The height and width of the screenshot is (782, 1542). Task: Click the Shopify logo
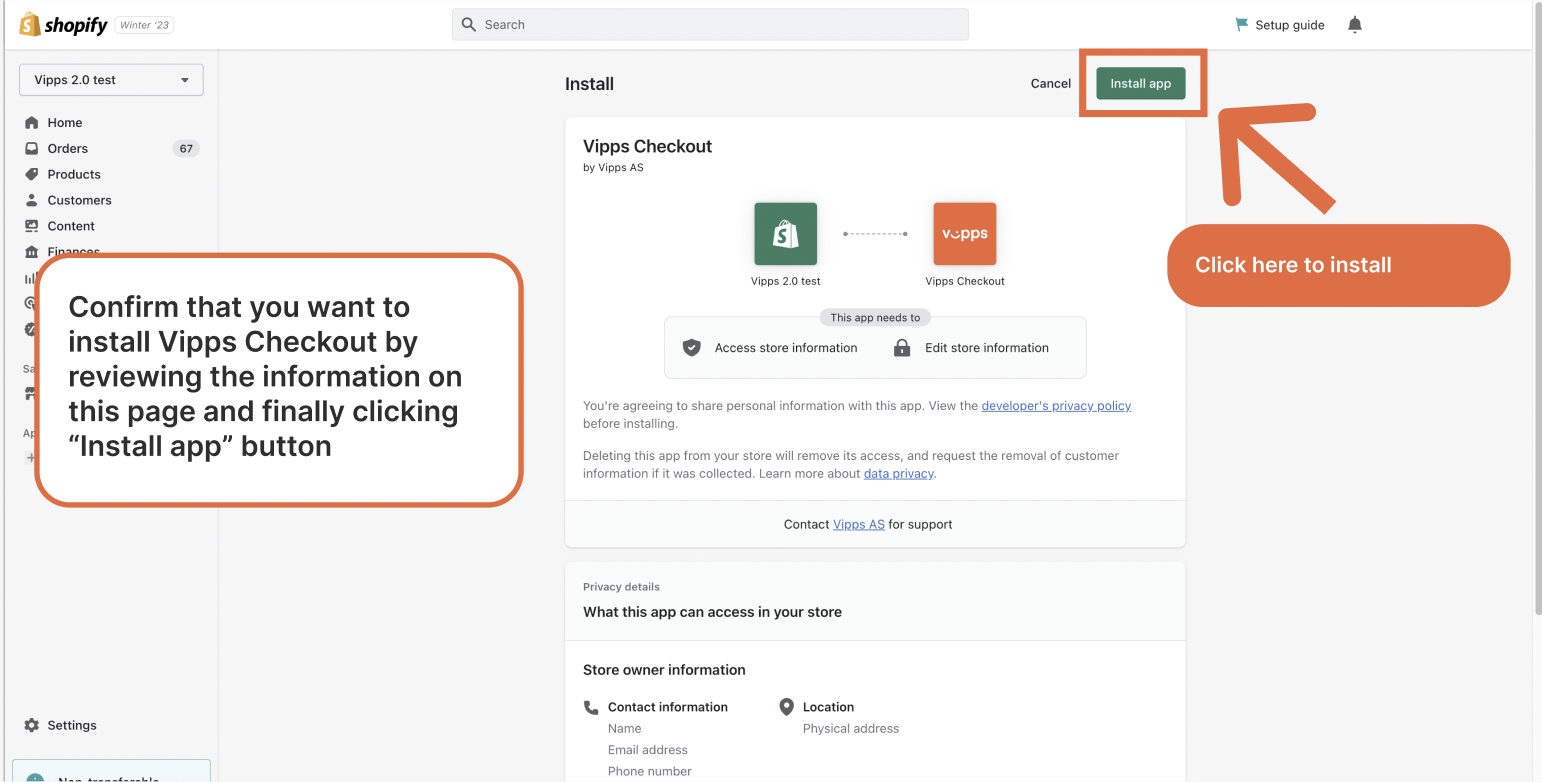[64, 25]
